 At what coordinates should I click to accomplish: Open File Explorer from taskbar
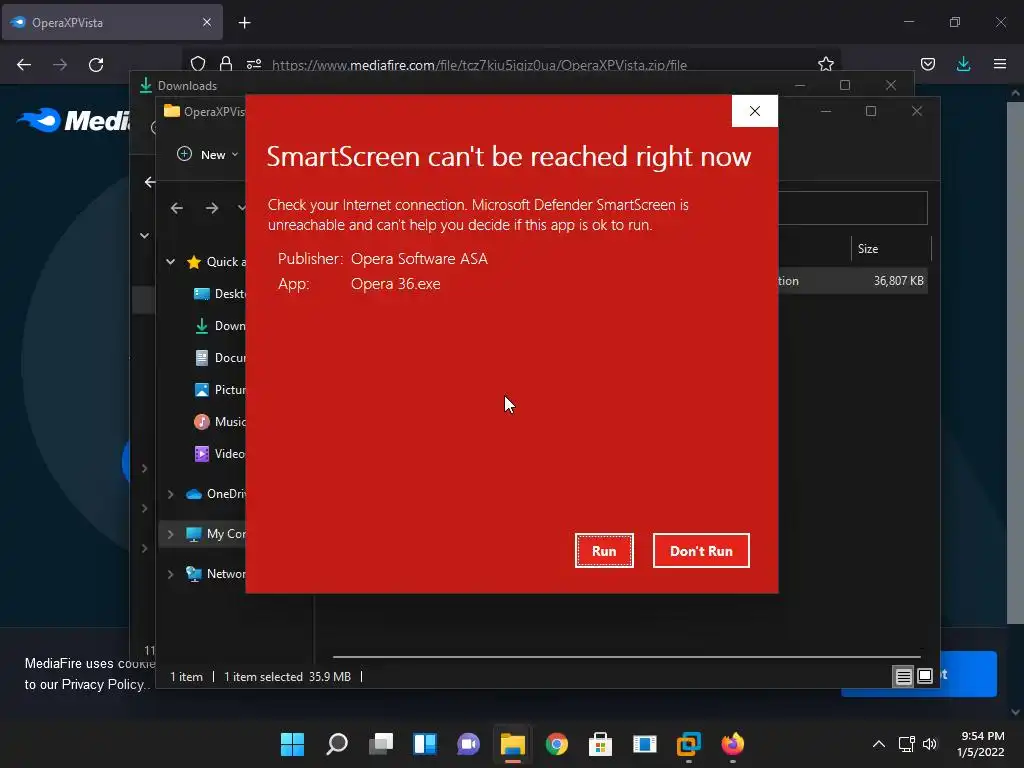[513, 744]
